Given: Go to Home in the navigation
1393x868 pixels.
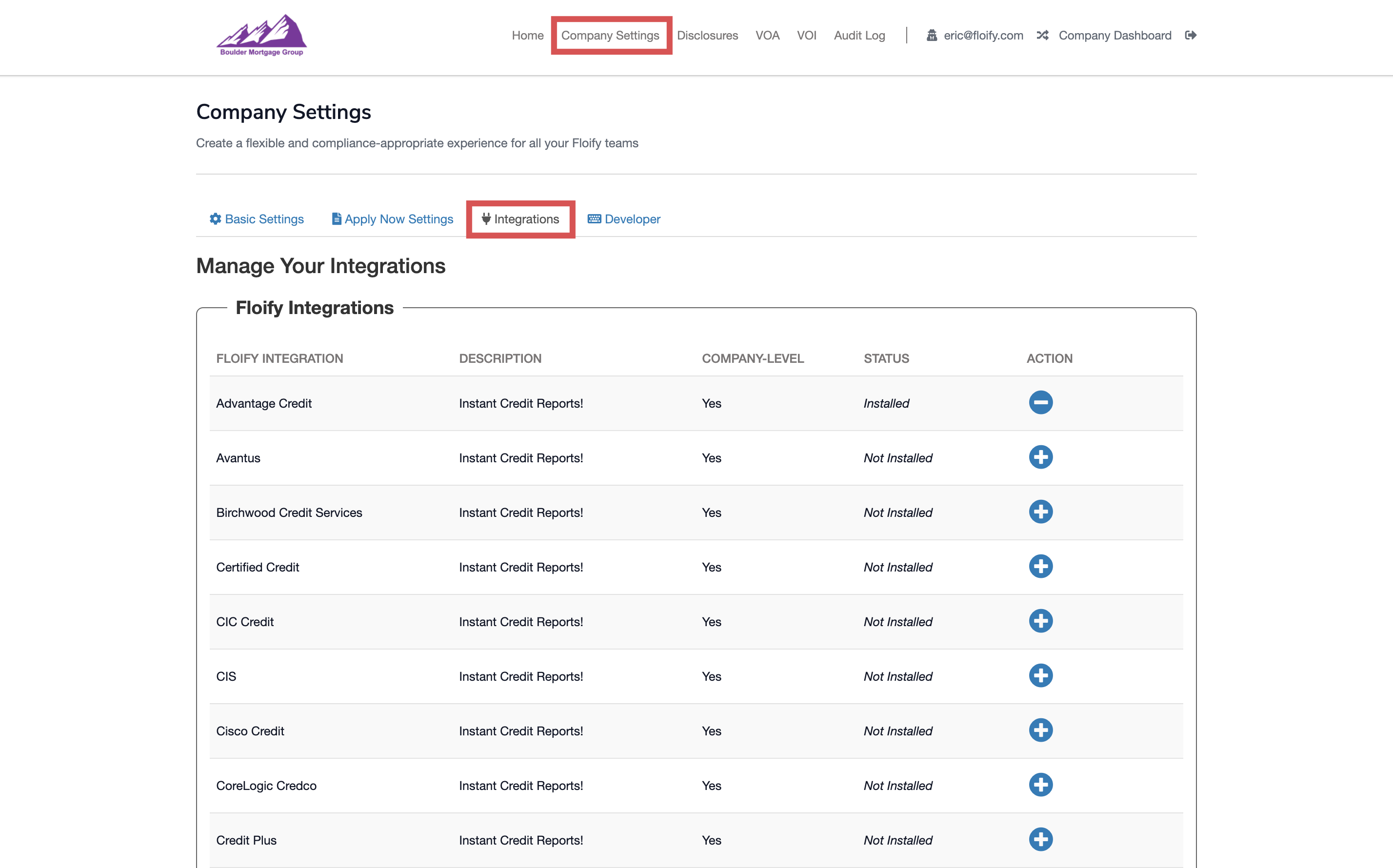Looking at the screenshot, I should tap(527, 35).
